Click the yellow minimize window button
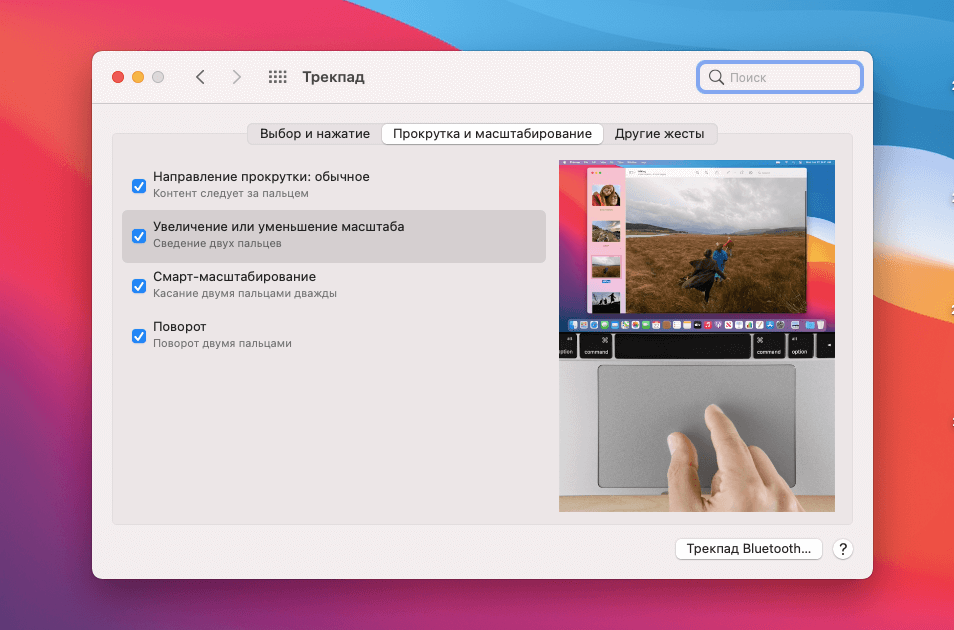 tap(137, 76)
